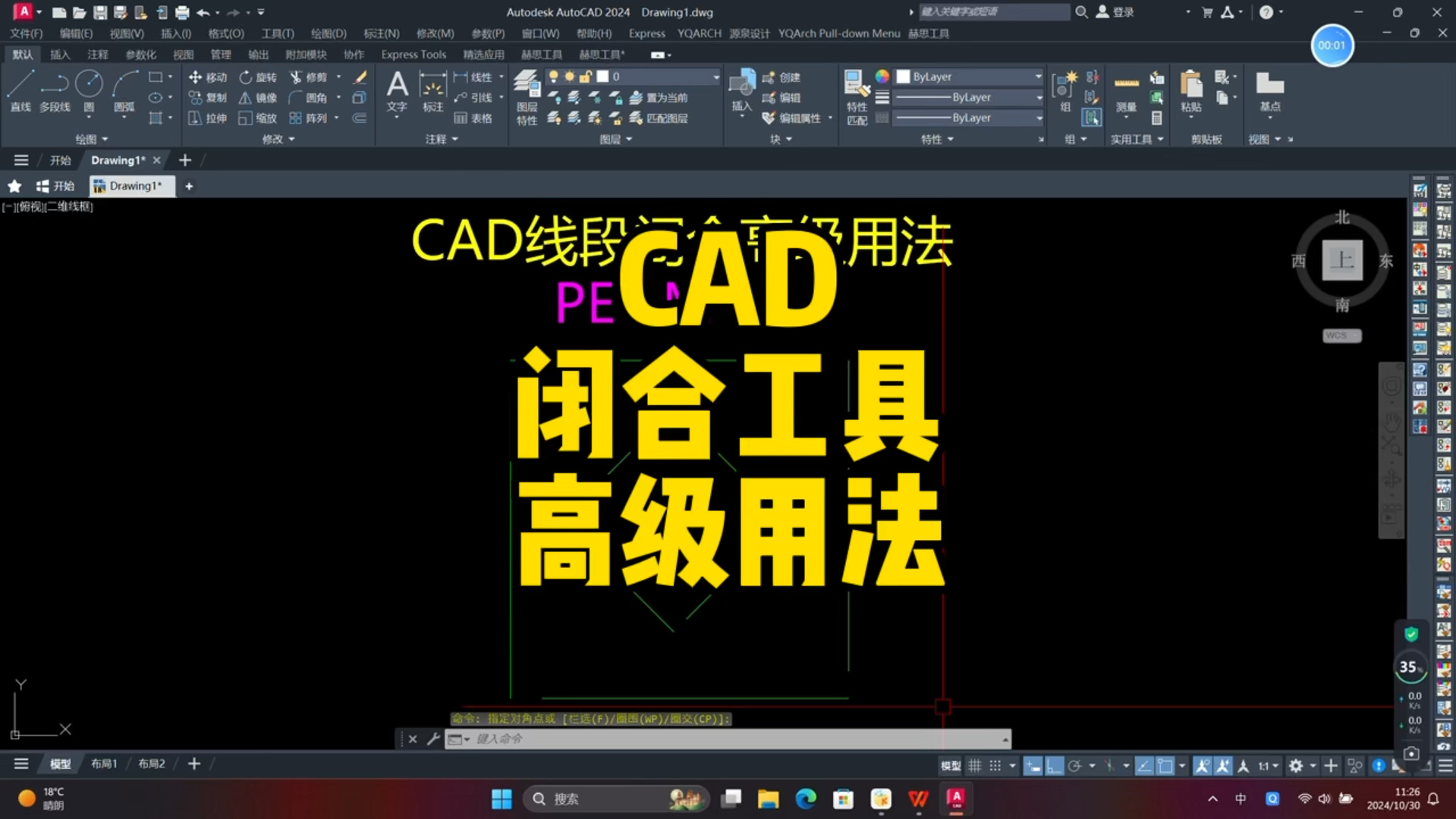Screen dimensions: 1456x819
Task: Open the Express menu
Action: click(646, 33)
